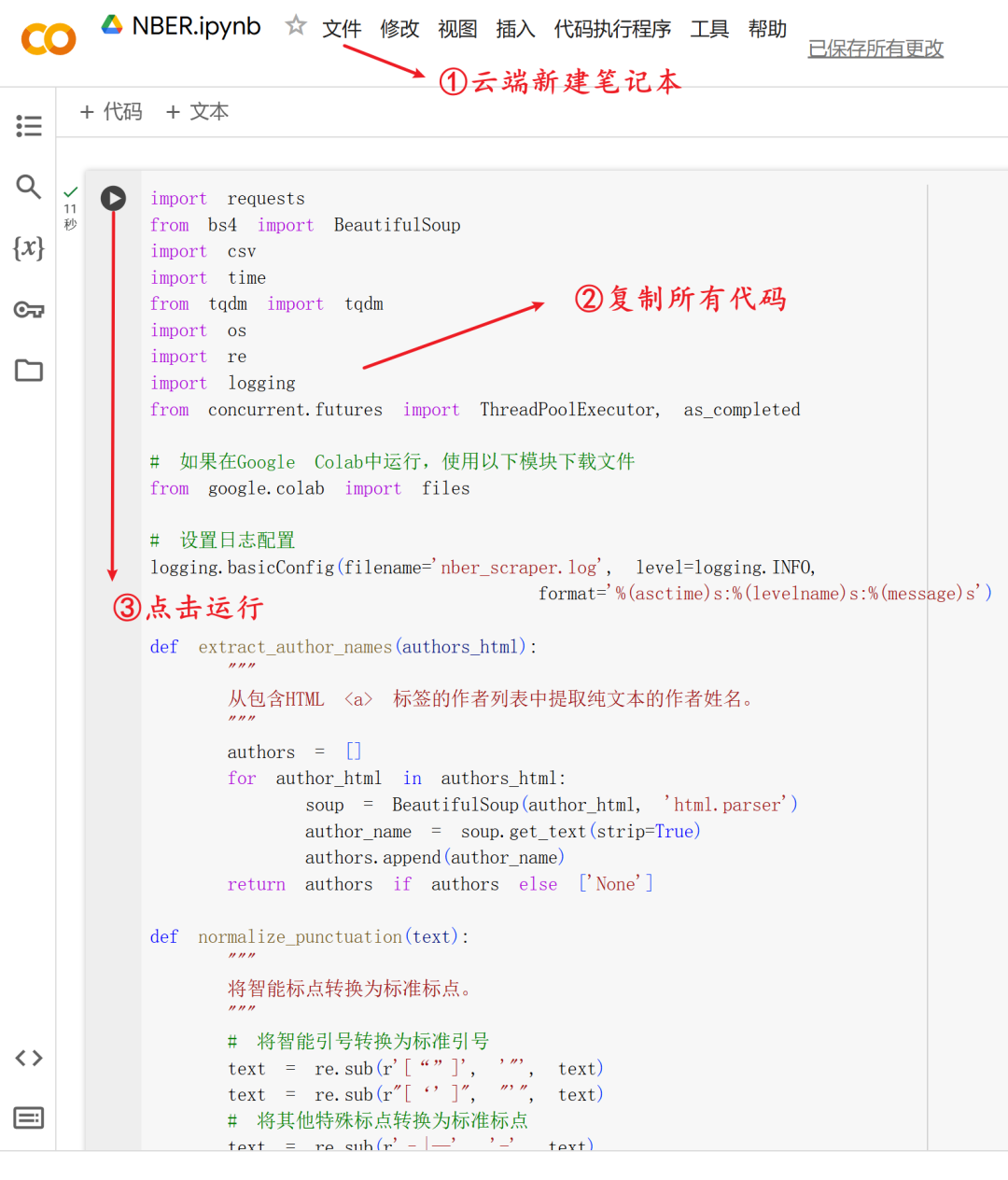Click the 'from bs4 import BeautifulSoup' line
Image resolution: width=1008 pixels, height=1180 pixels.
pos(305,225)
